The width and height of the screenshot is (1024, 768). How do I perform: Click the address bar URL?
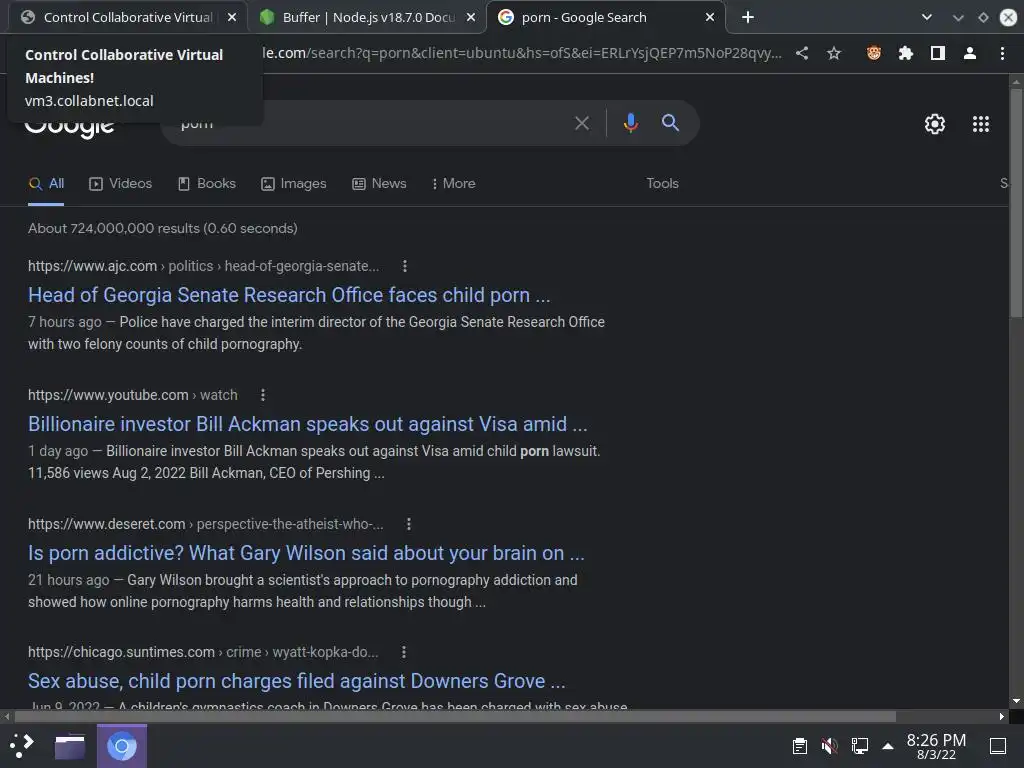point(521,54)
